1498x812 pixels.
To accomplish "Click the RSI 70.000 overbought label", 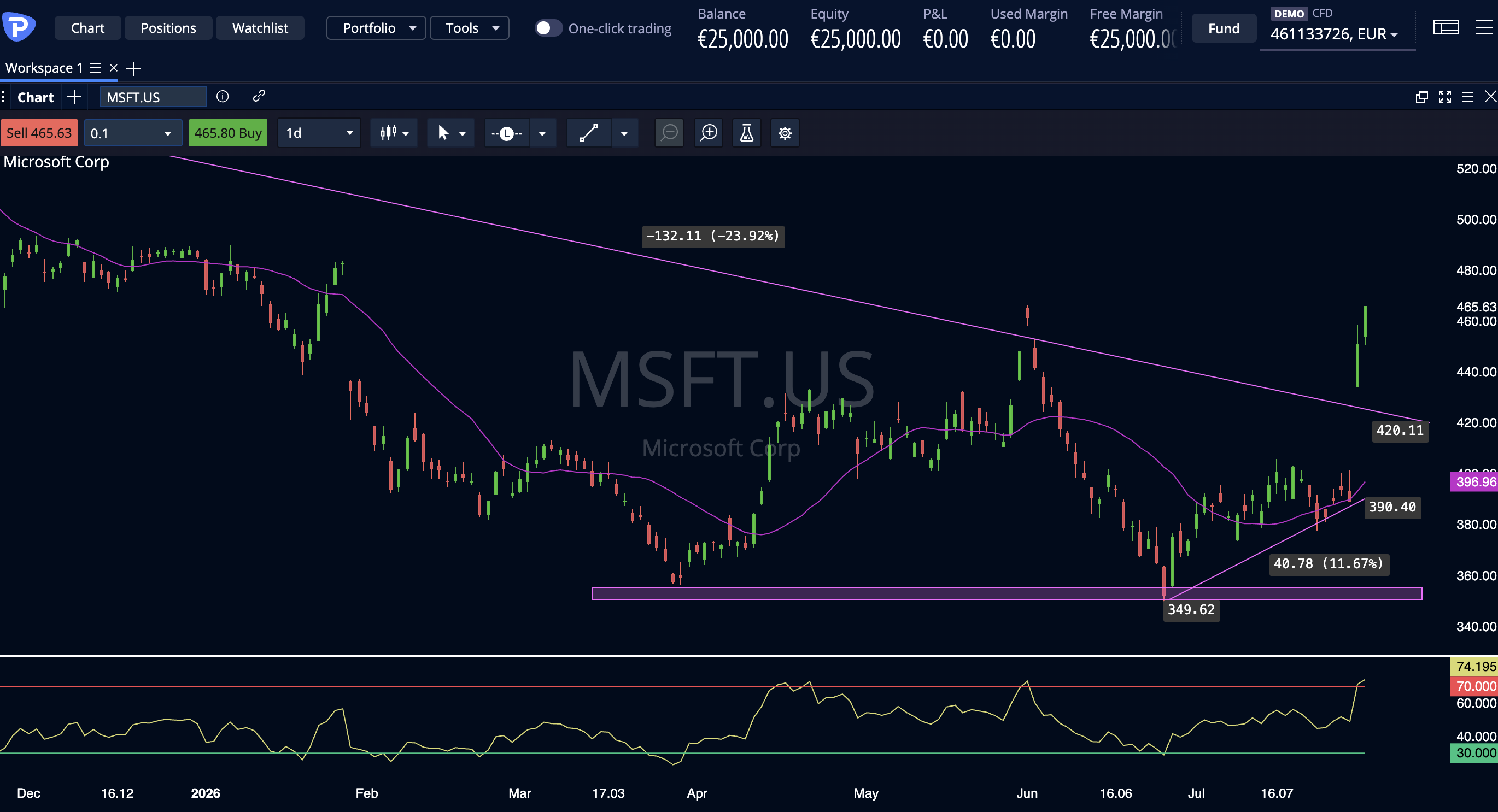I will pyautogui.click(x=1474, y=686).
